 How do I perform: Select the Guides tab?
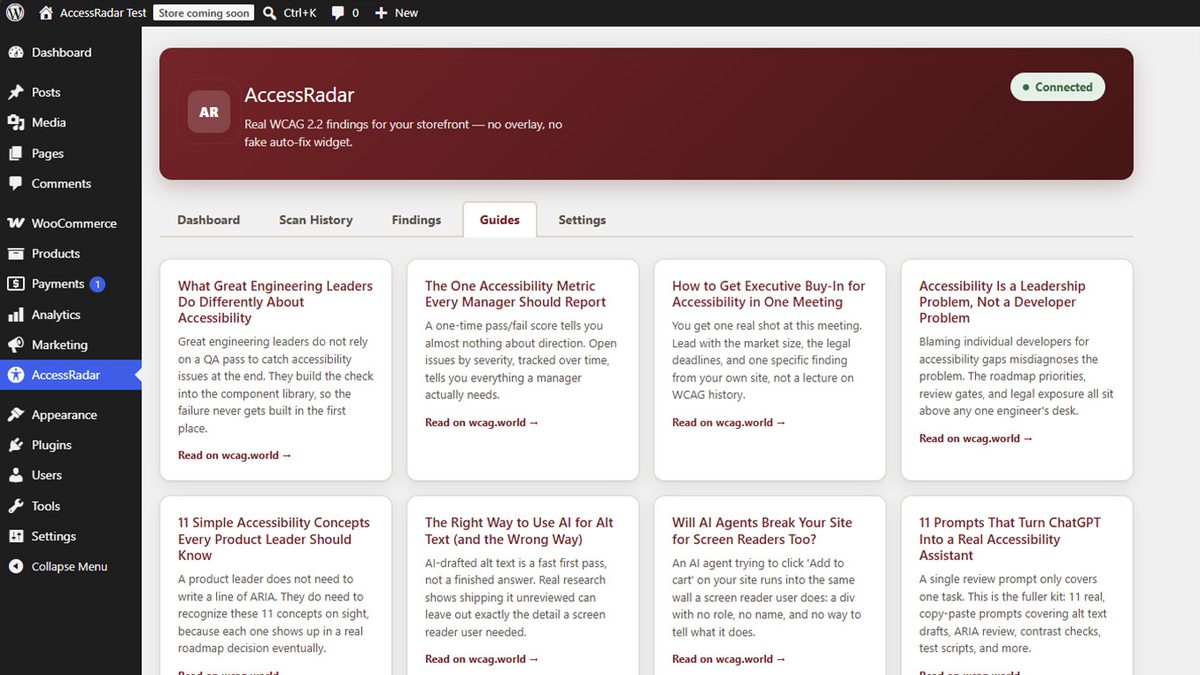[x=500, y=220]
